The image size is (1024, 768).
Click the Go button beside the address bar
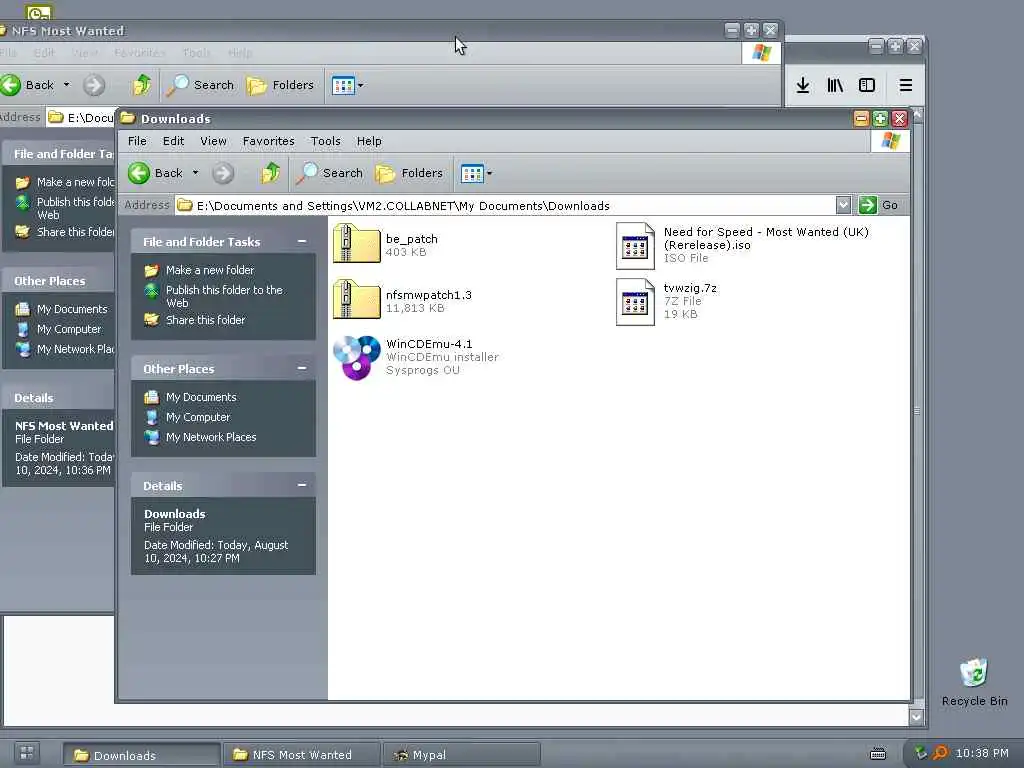point(879,205)
